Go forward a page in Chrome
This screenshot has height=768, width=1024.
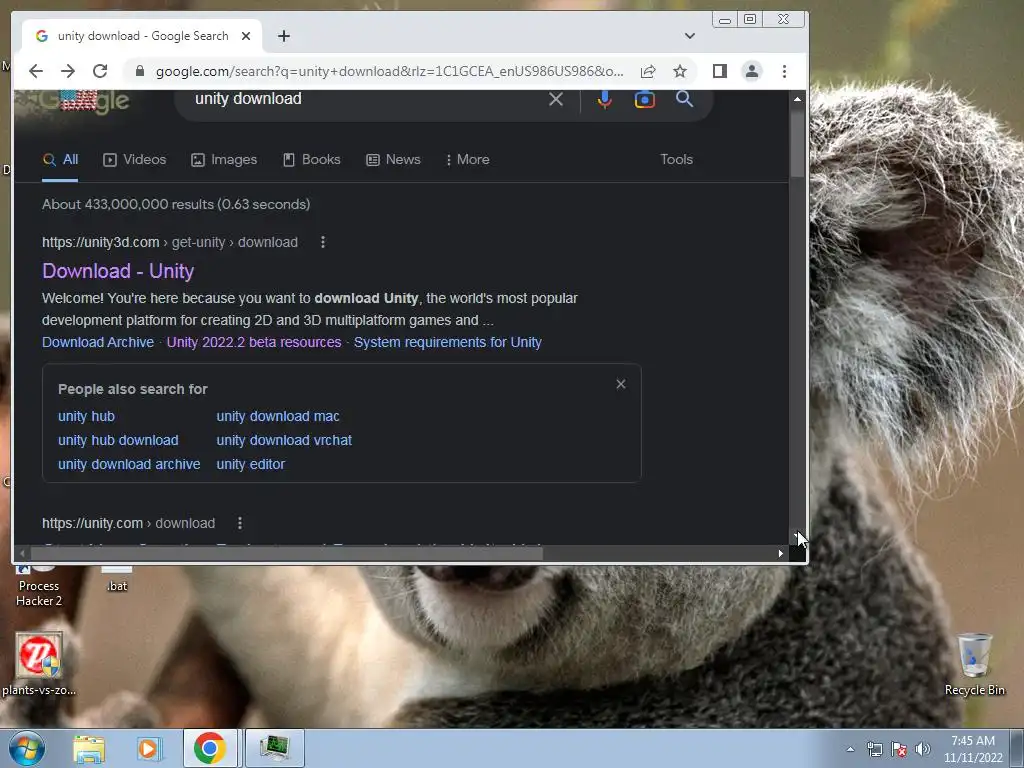coord(68,71)
